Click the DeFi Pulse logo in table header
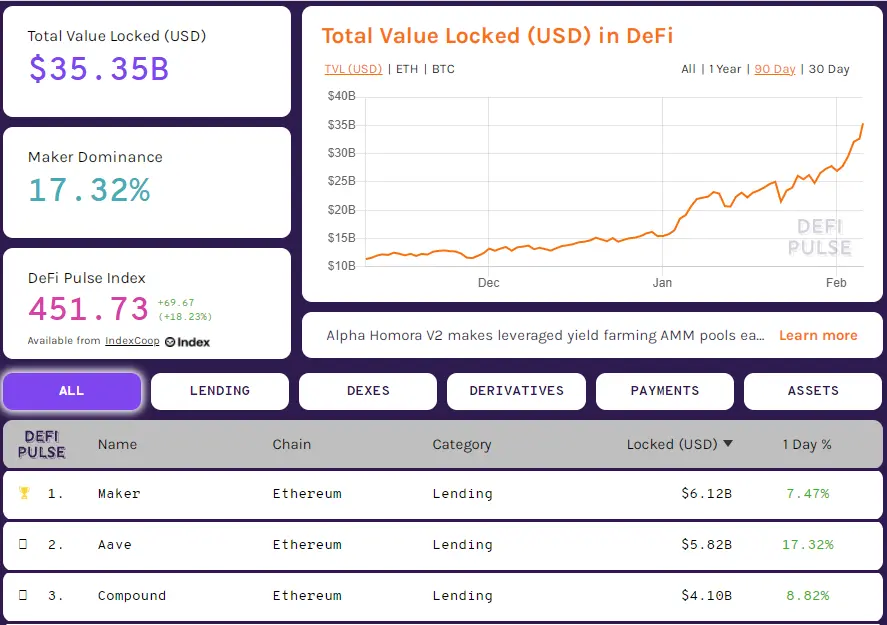Image resolution: width=887 pixels, height=625 pixels. 41,444
